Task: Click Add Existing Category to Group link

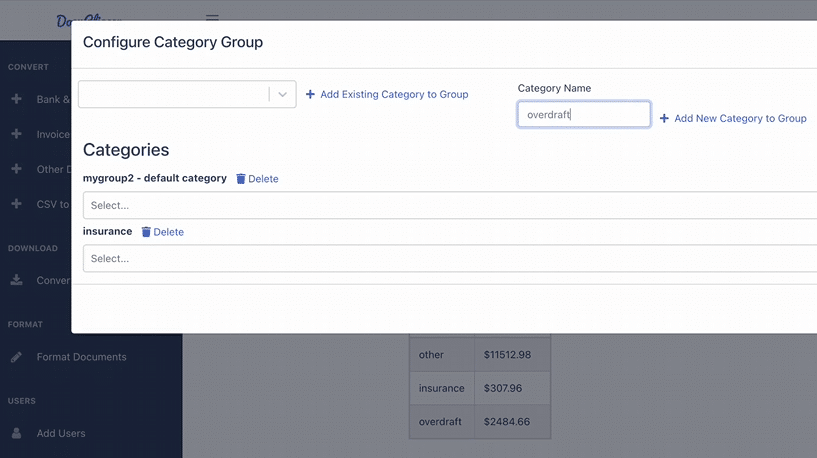Action: [394, 95]
